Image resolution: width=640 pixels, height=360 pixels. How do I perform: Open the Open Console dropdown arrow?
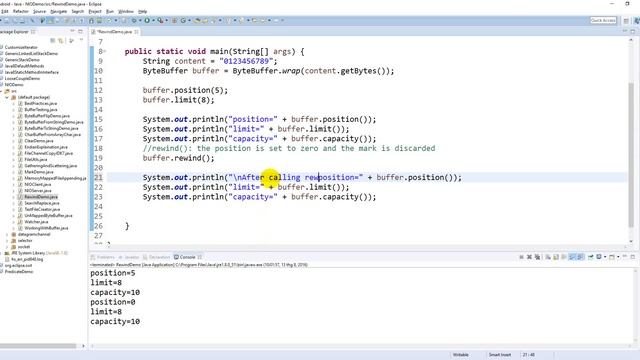[618, 257]
